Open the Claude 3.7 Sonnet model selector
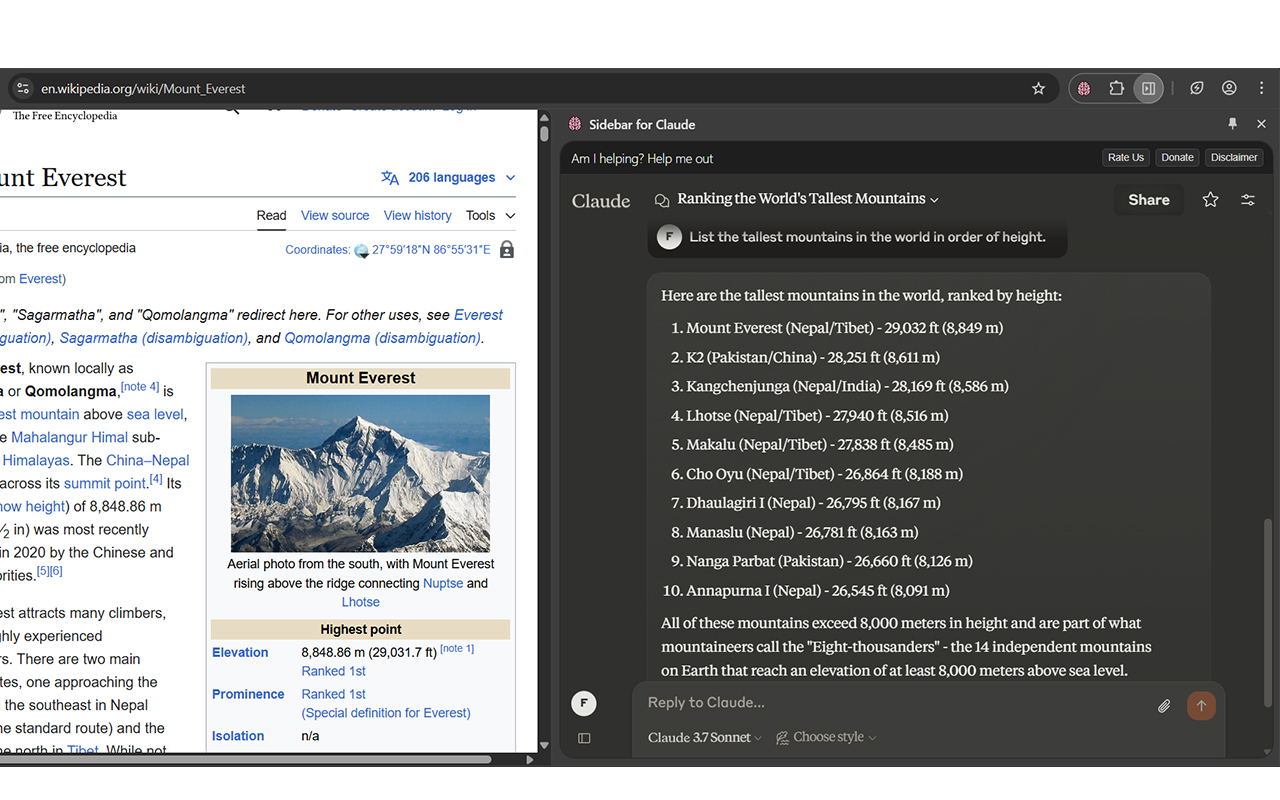Viewport: 1280px width, 800px height. (704, 738)
